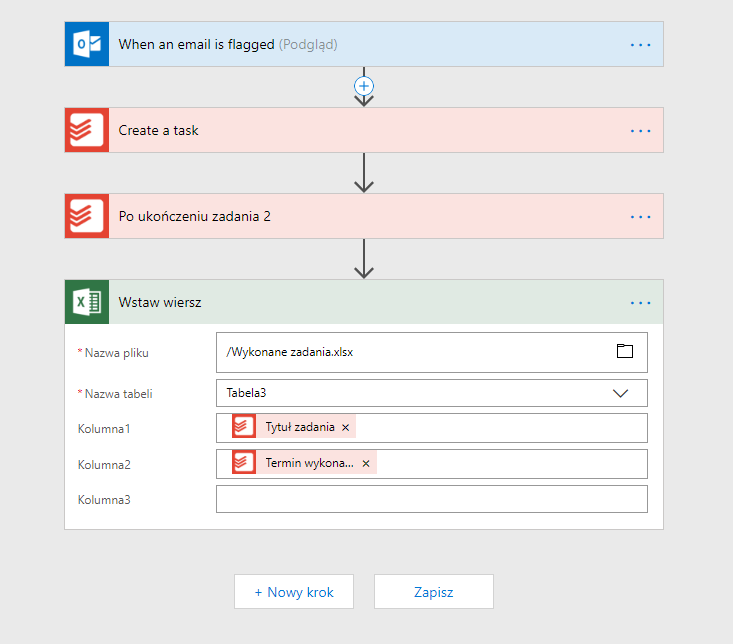Click the Todoist icon in the Tytuł zadania token
This screenshot has height=644, width=733.
244,426
